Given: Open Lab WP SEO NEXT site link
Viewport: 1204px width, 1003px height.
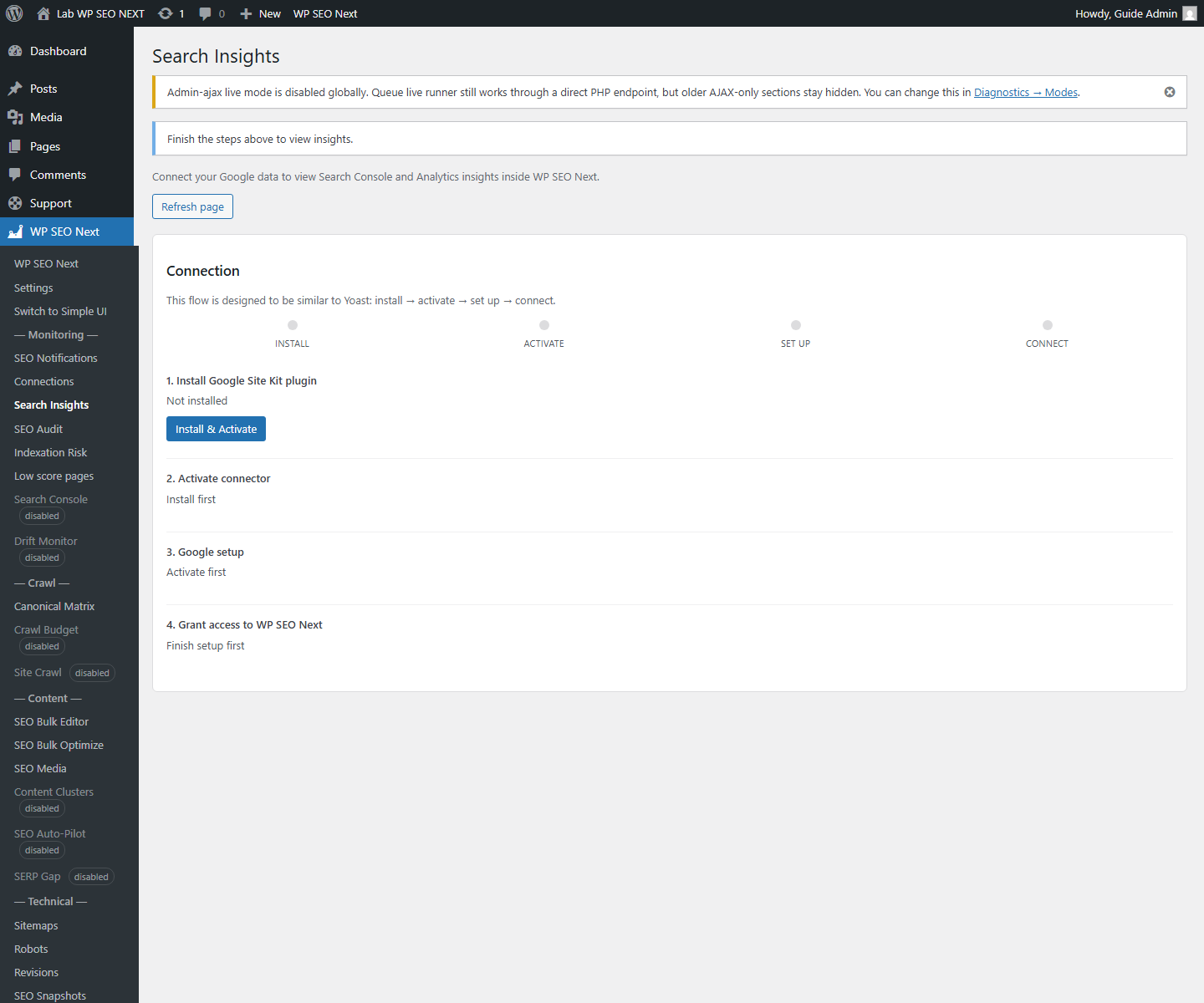Looking at the screenshot, I should coord(90,13).
